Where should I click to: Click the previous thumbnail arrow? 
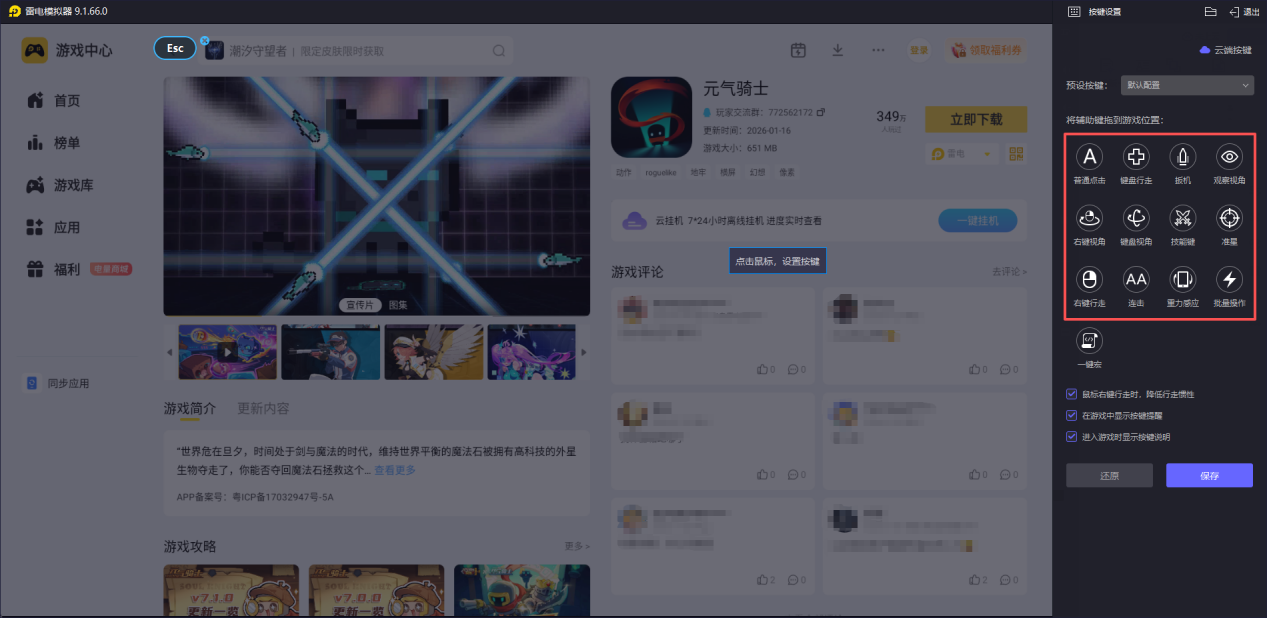(169, 352)
